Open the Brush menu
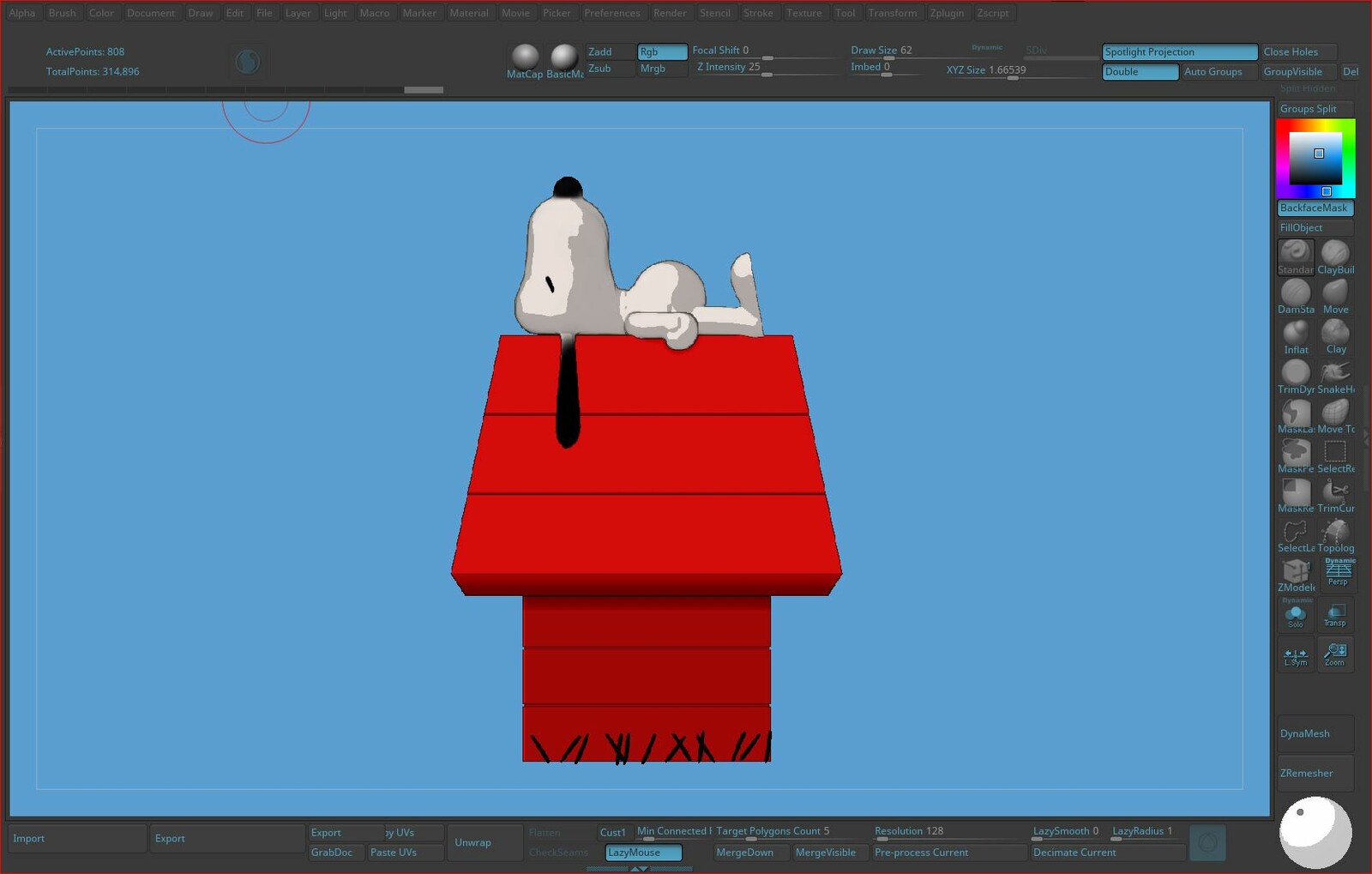The height and width of the screenshot is (874, 1372). 62,13
